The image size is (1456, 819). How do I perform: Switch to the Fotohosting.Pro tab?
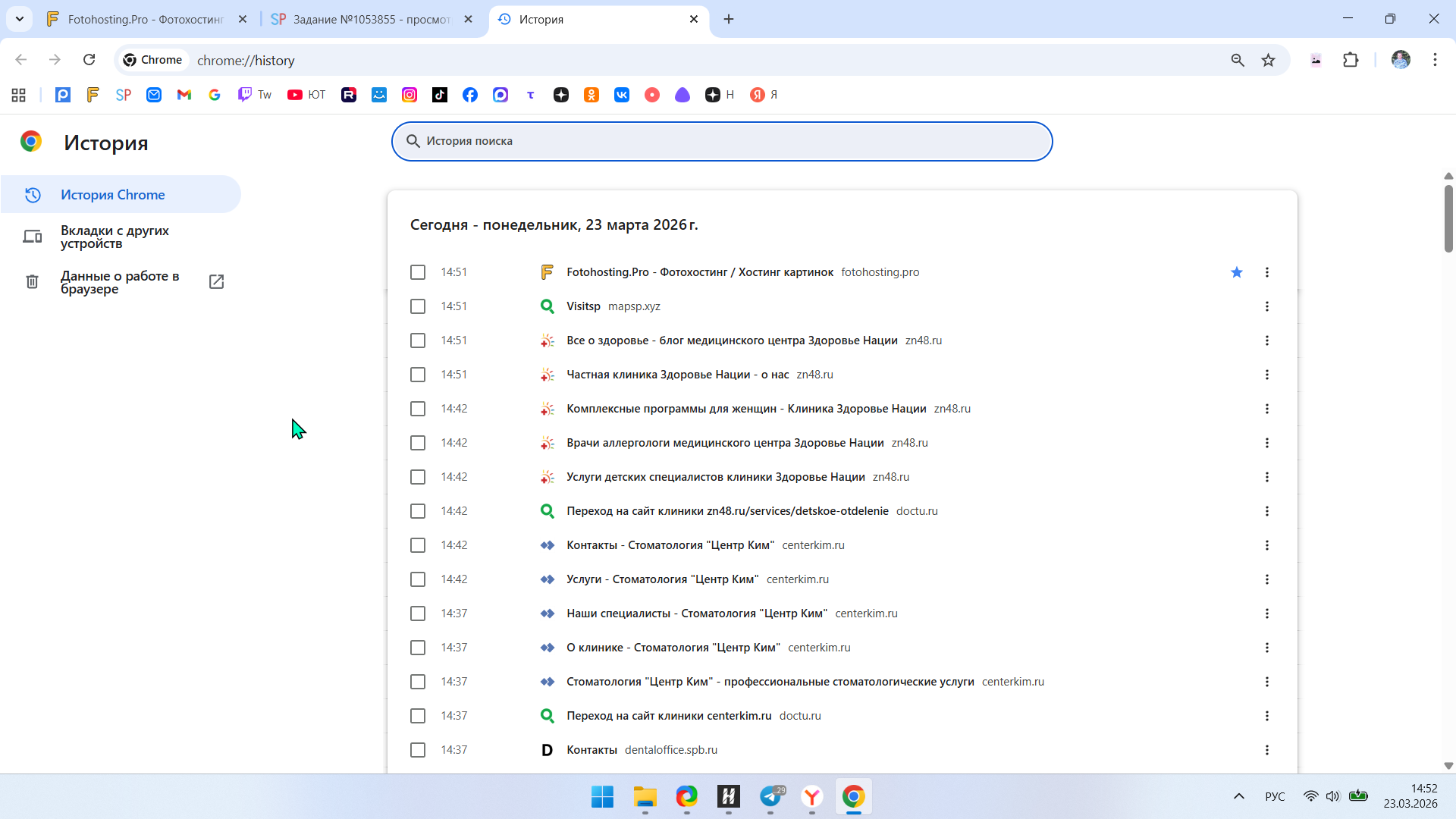tap(144, 20)
